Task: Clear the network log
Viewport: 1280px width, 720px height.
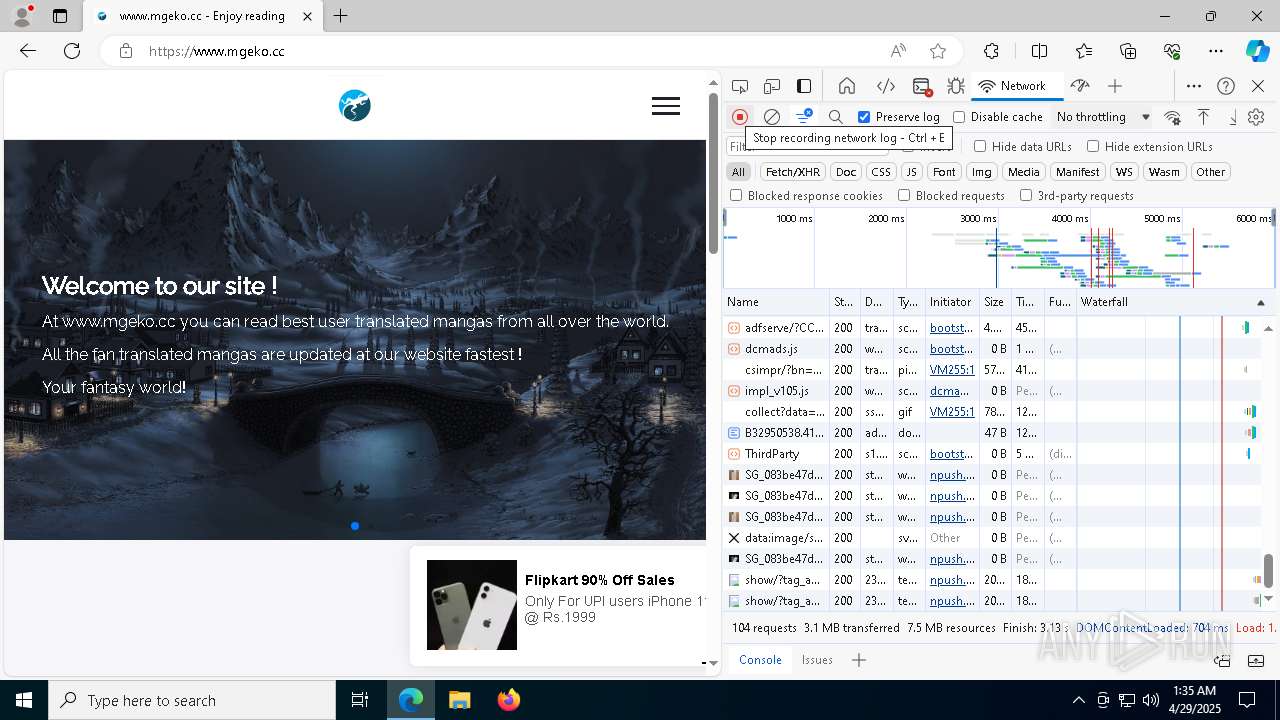Action: [x=772, y=117]
